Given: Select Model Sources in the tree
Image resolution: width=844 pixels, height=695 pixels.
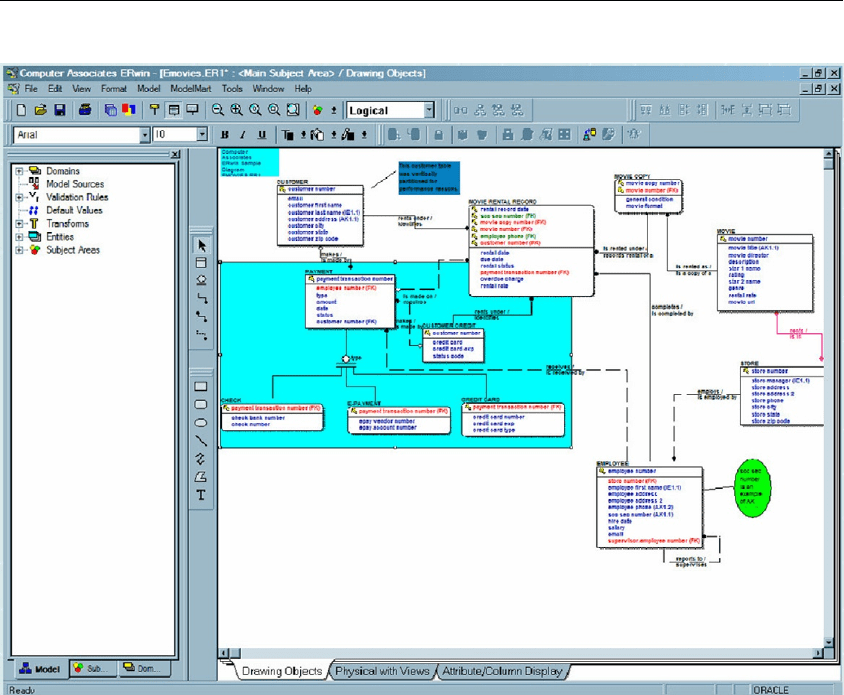Looking at the screenshot, I should point(75,184).
